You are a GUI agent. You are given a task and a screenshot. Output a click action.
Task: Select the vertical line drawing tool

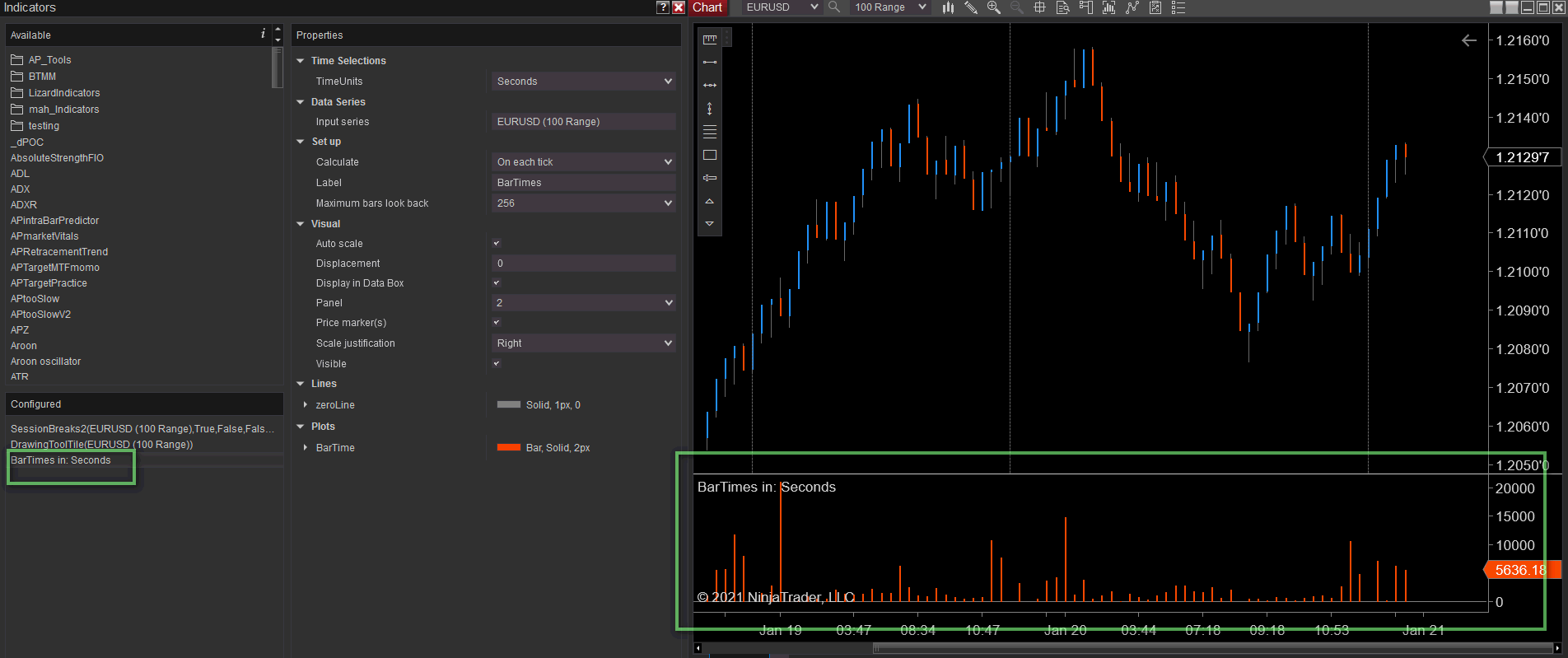pyautogui.click(x=710, y=108)
